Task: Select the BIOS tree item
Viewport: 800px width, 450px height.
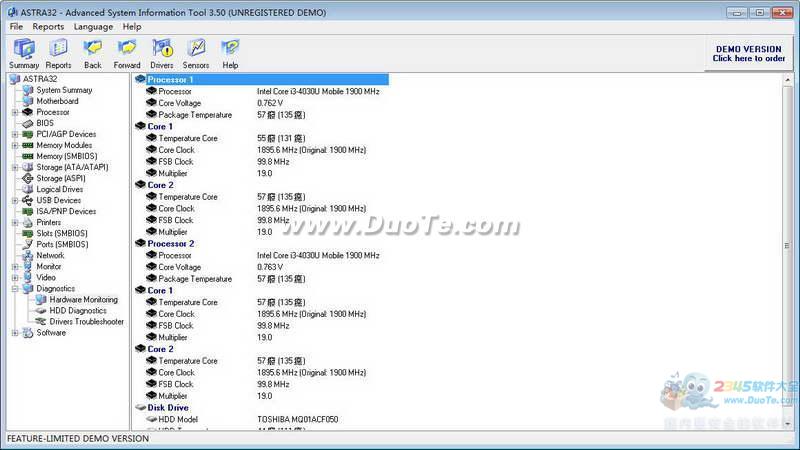Action: click(x=45, y=123)
